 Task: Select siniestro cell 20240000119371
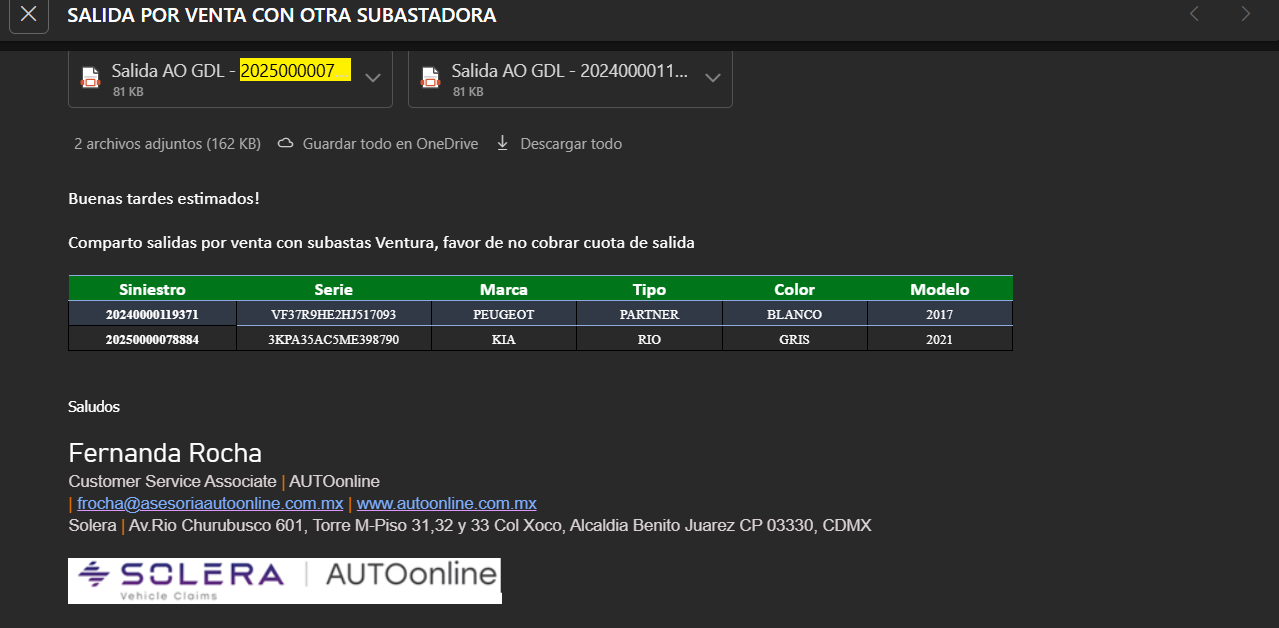click(152, 314)
